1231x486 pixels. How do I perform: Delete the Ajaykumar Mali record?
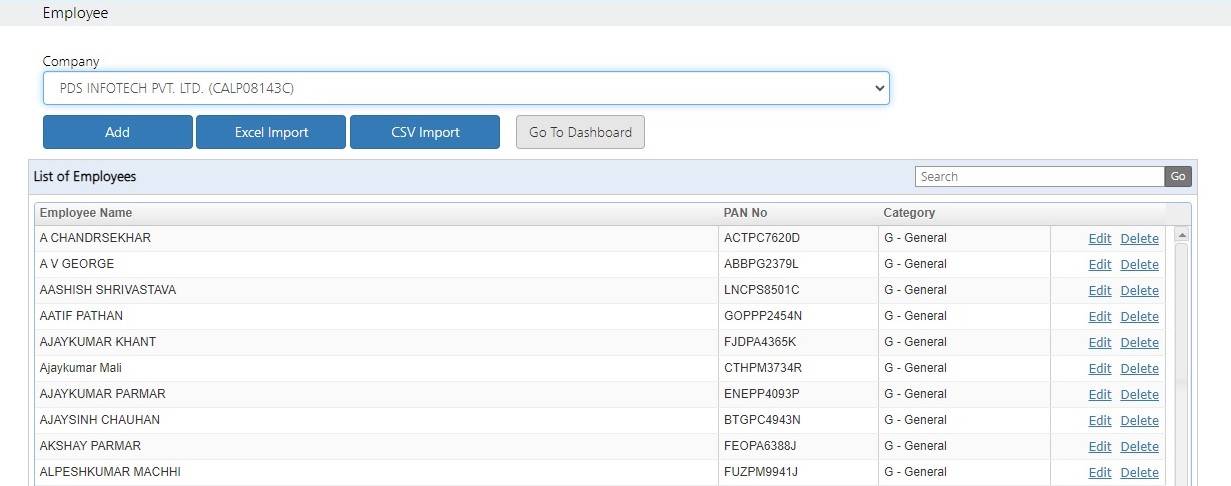click(1140, 369)
